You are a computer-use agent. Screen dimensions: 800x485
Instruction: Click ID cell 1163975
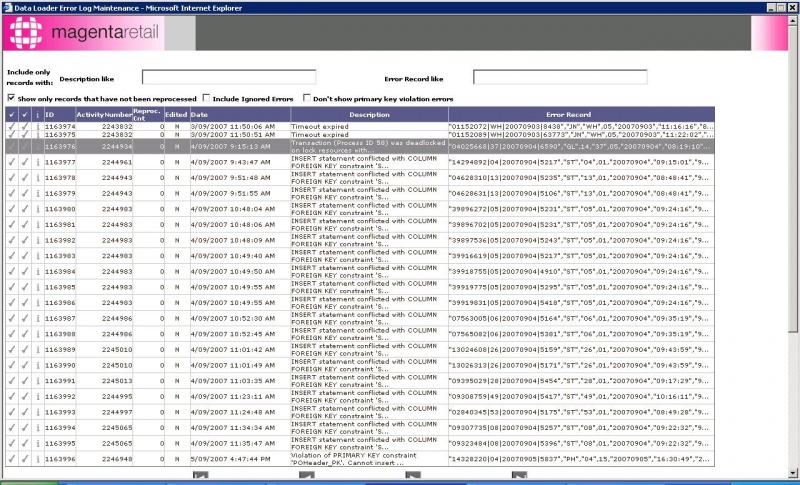(x=60, y=135)
